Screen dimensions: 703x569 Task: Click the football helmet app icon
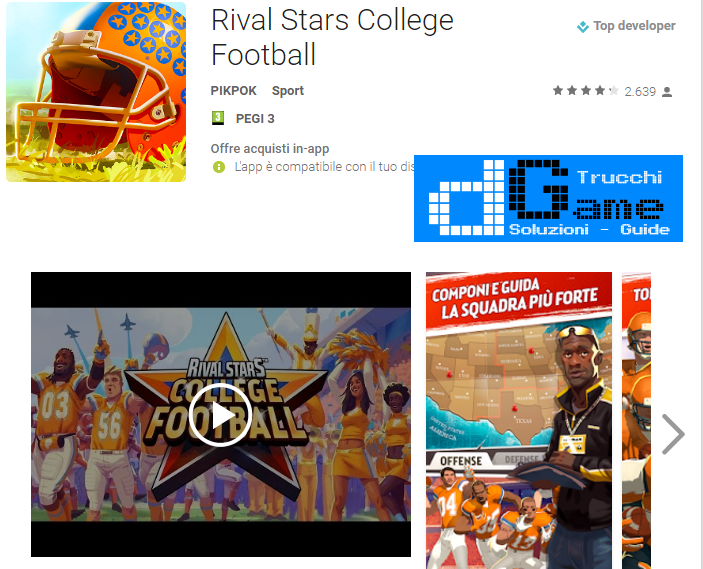96,92
